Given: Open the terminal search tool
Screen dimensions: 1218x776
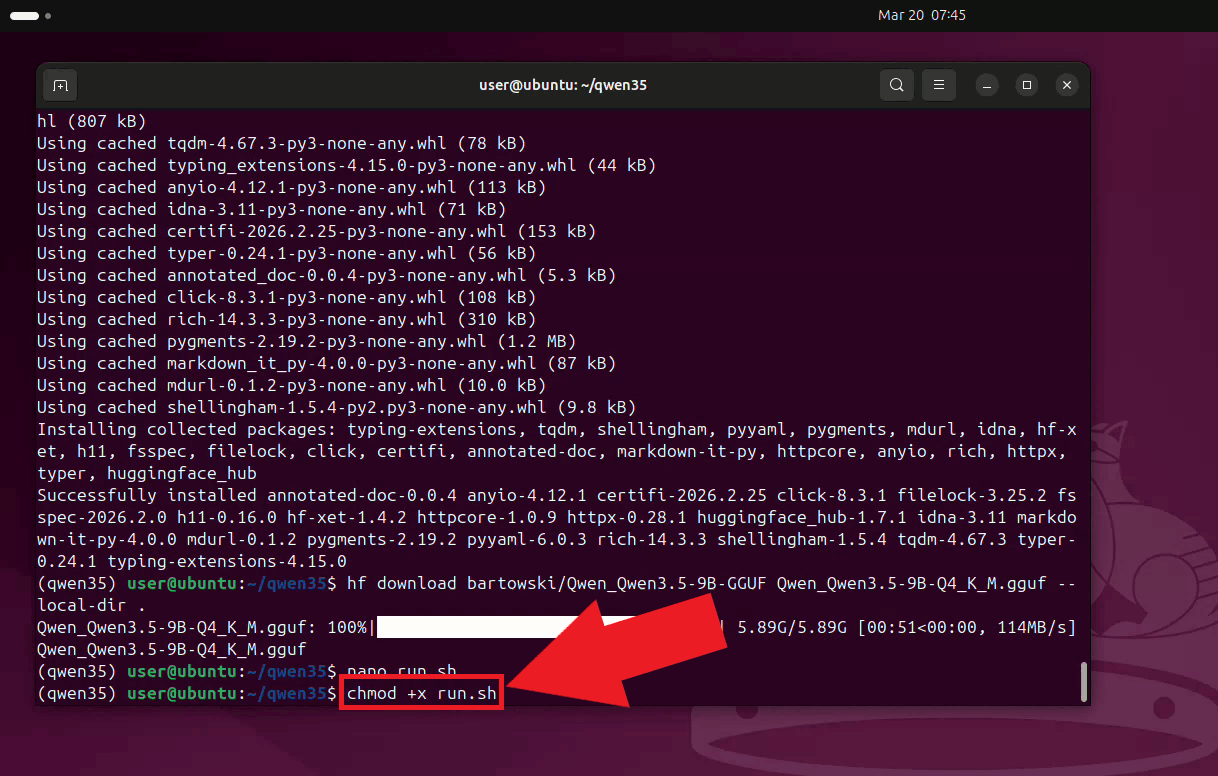Looking at the screenshot, I should [896, 85].
